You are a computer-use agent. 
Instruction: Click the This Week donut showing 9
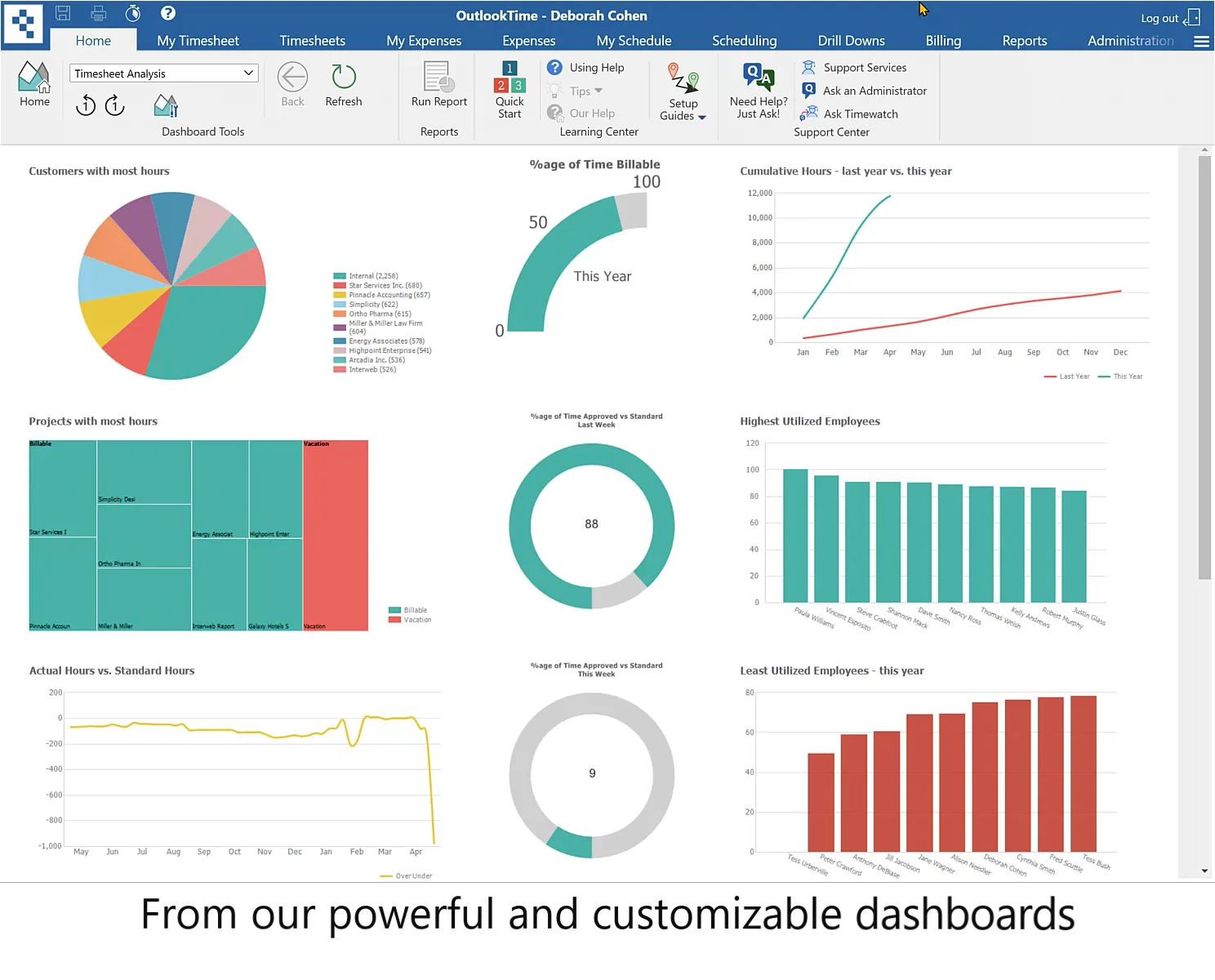pyautogui.click(x=592, y=775)
